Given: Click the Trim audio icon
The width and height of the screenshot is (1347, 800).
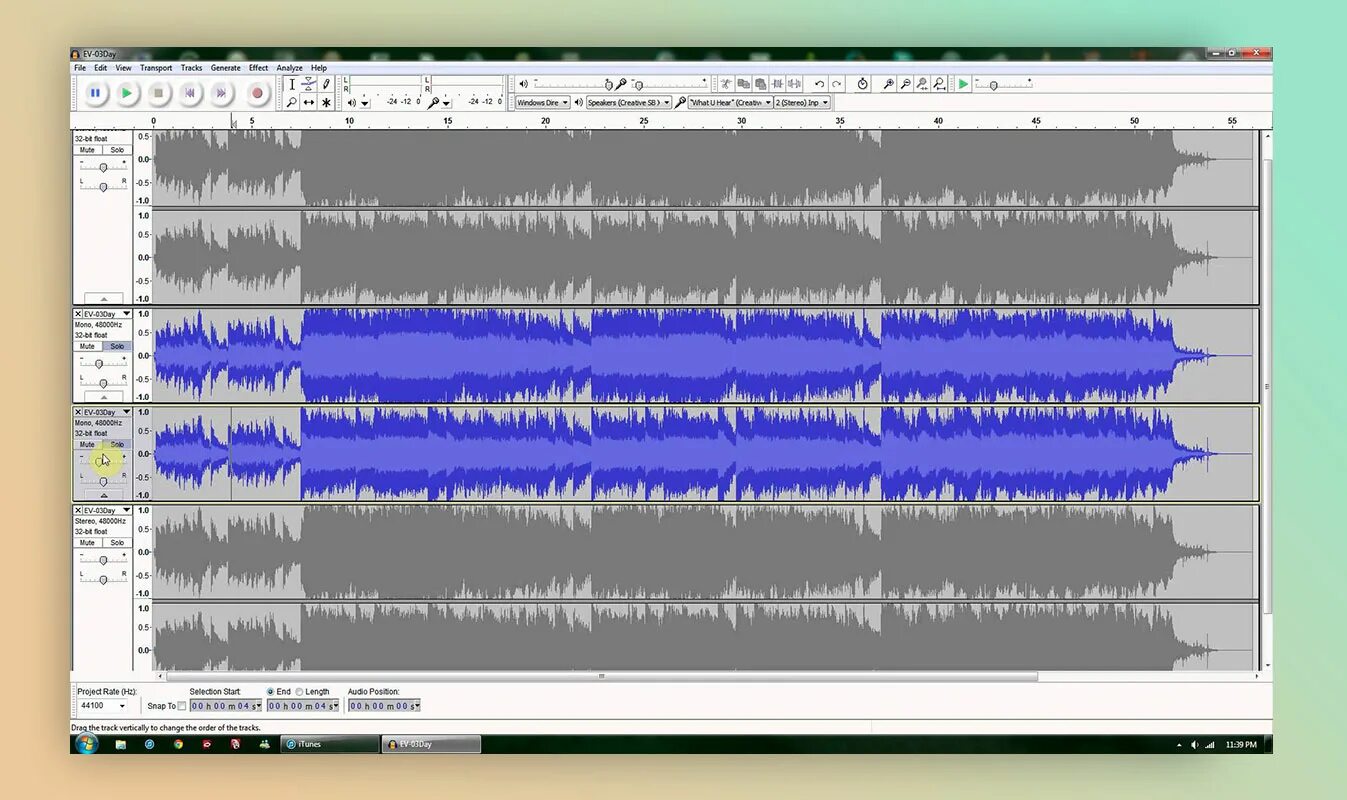Looking at the screenshot, I should click(x=777, y=84).
